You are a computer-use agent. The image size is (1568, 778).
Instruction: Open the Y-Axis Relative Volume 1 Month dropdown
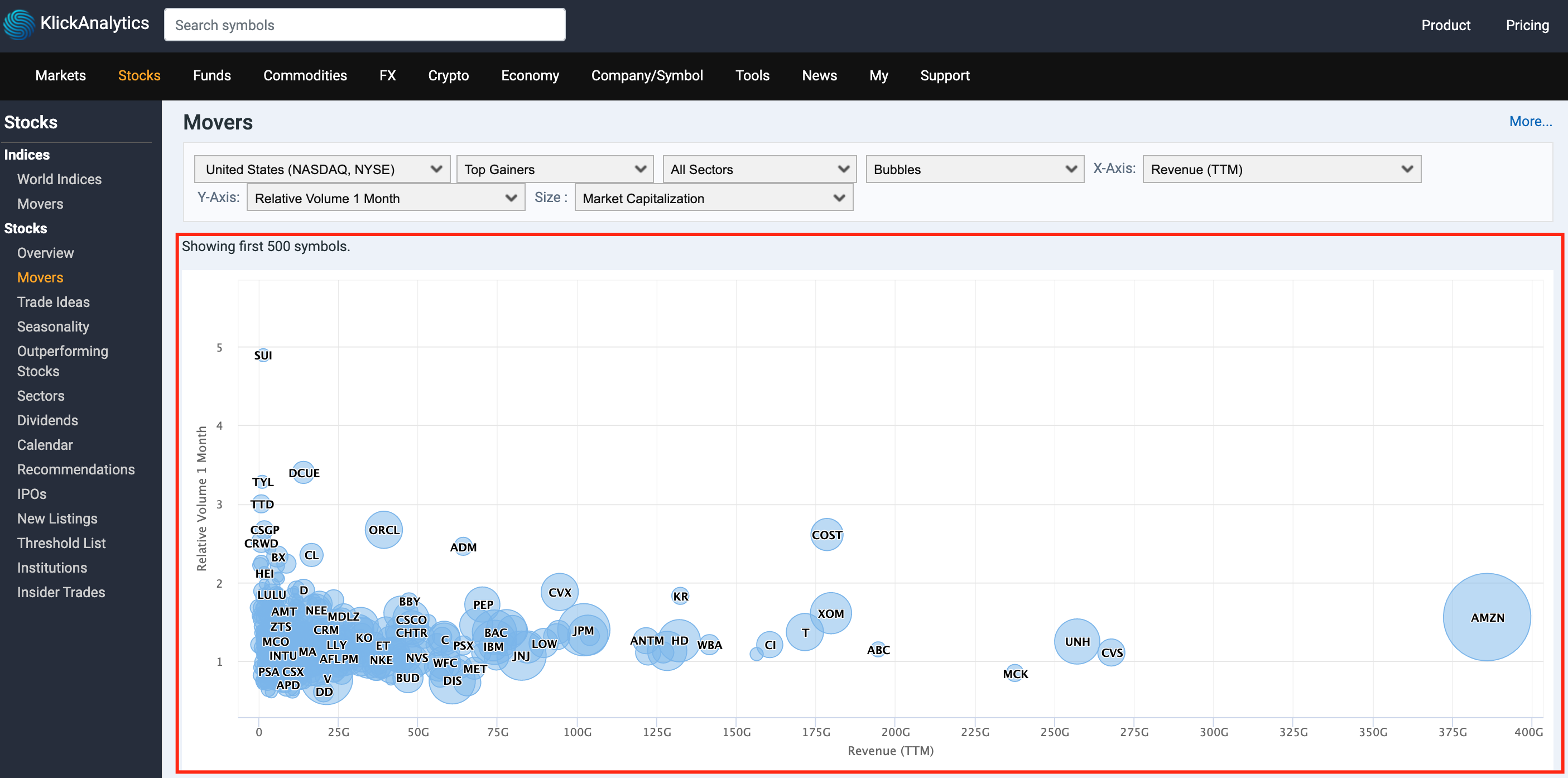click(x=386, y=198)
